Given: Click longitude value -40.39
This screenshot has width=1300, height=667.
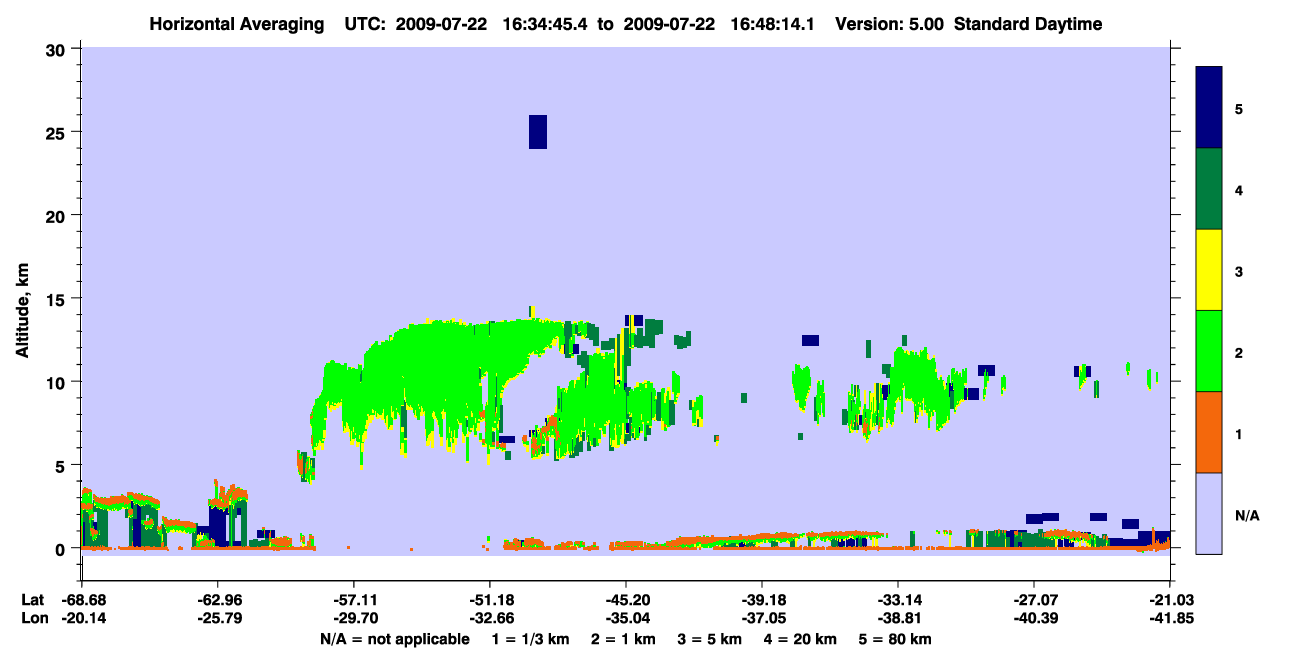Looking at the screenshot, I should 1033,619.
